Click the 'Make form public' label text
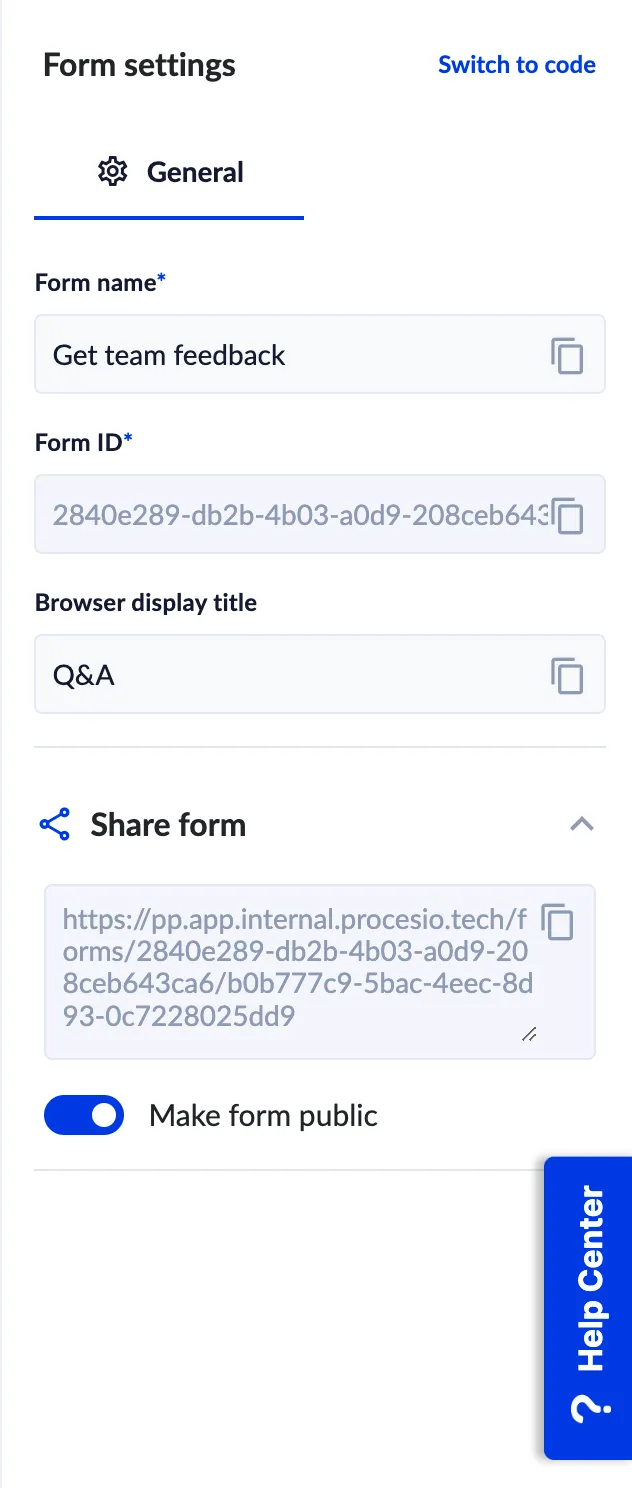This screenshot has height=1488, width=632. coord(263,1115)
